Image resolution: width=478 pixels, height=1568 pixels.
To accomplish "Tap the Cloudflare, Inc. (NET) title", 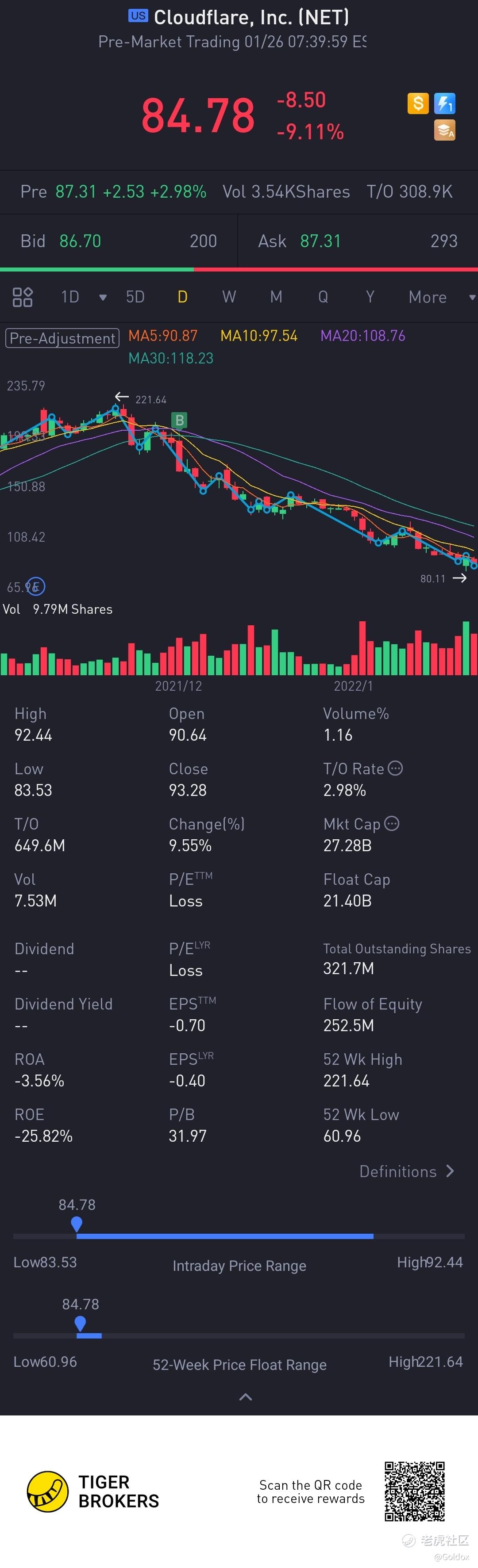I will coord(251,17).
